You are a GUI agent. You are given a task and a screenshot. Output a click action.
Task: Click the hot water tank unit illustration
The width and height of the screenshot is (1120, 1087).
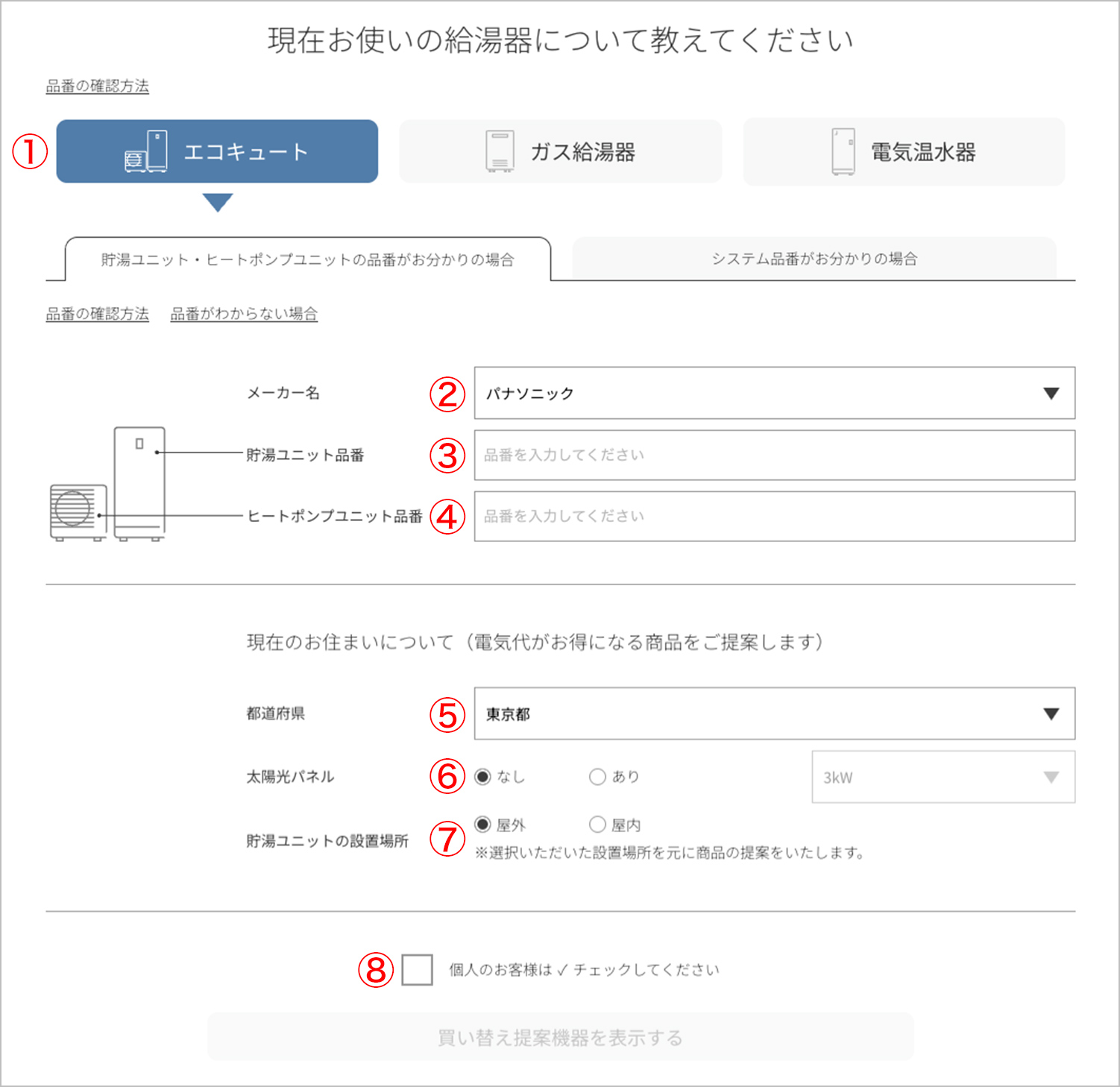[x=139, y=482]
